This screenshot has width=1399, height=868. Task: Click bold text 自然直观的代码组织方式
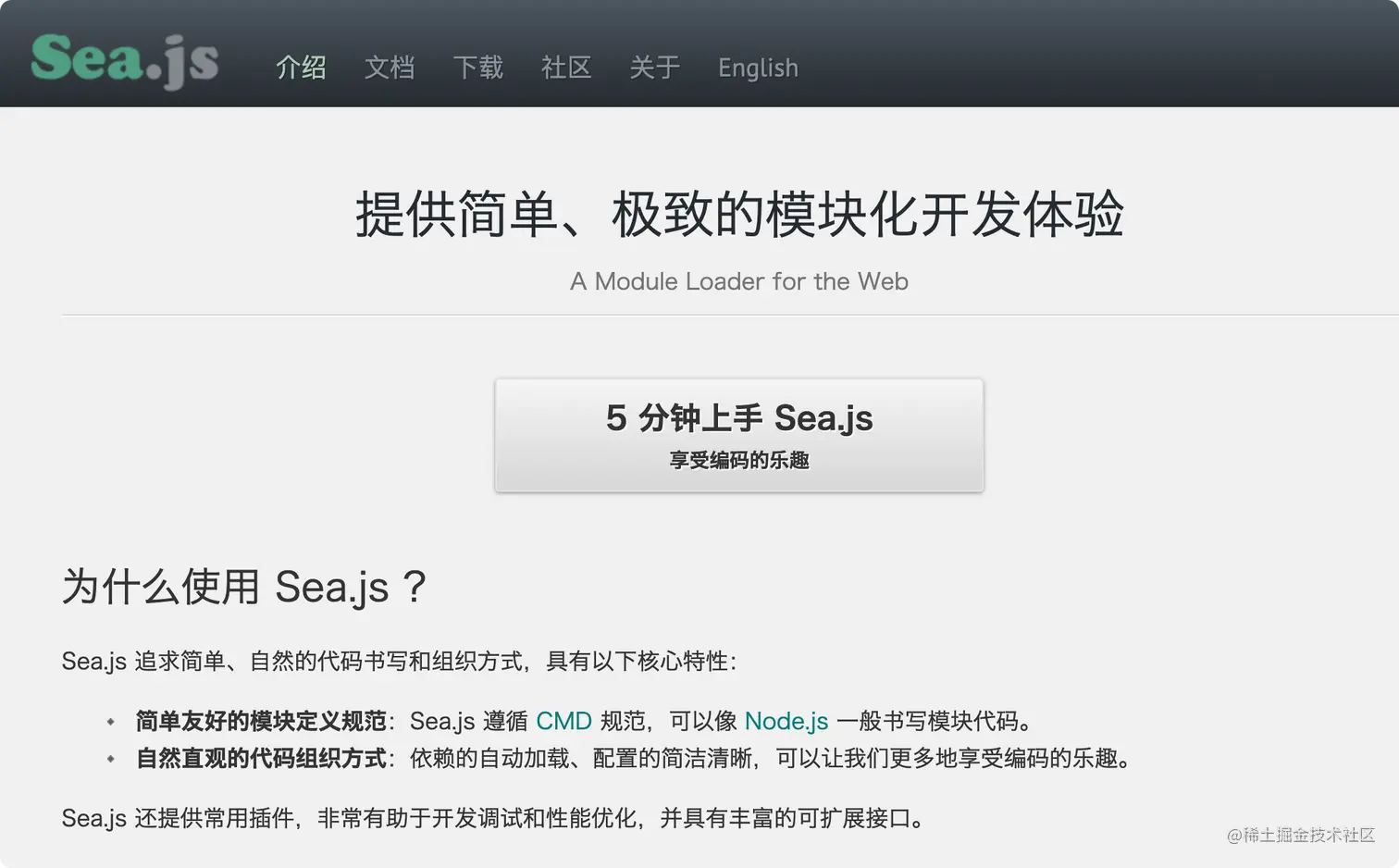click(261, 759)
